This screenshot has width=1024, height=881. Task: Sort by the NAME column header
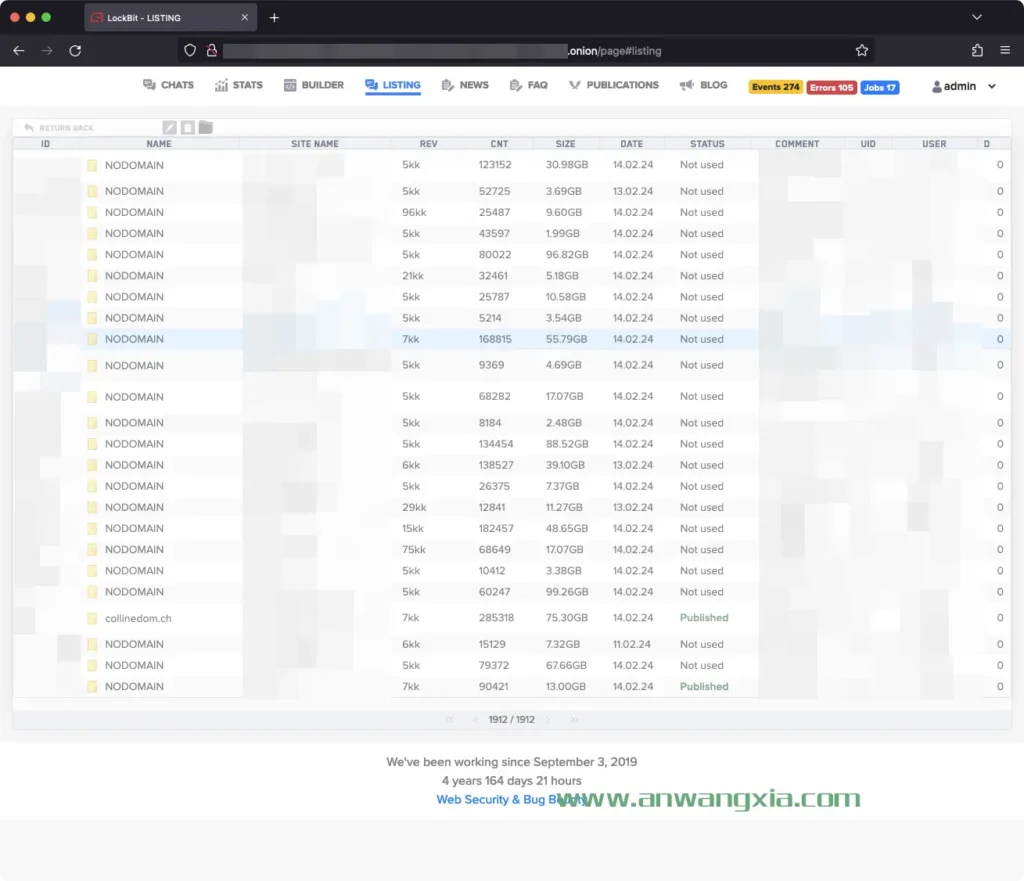(x=159, y=144)
